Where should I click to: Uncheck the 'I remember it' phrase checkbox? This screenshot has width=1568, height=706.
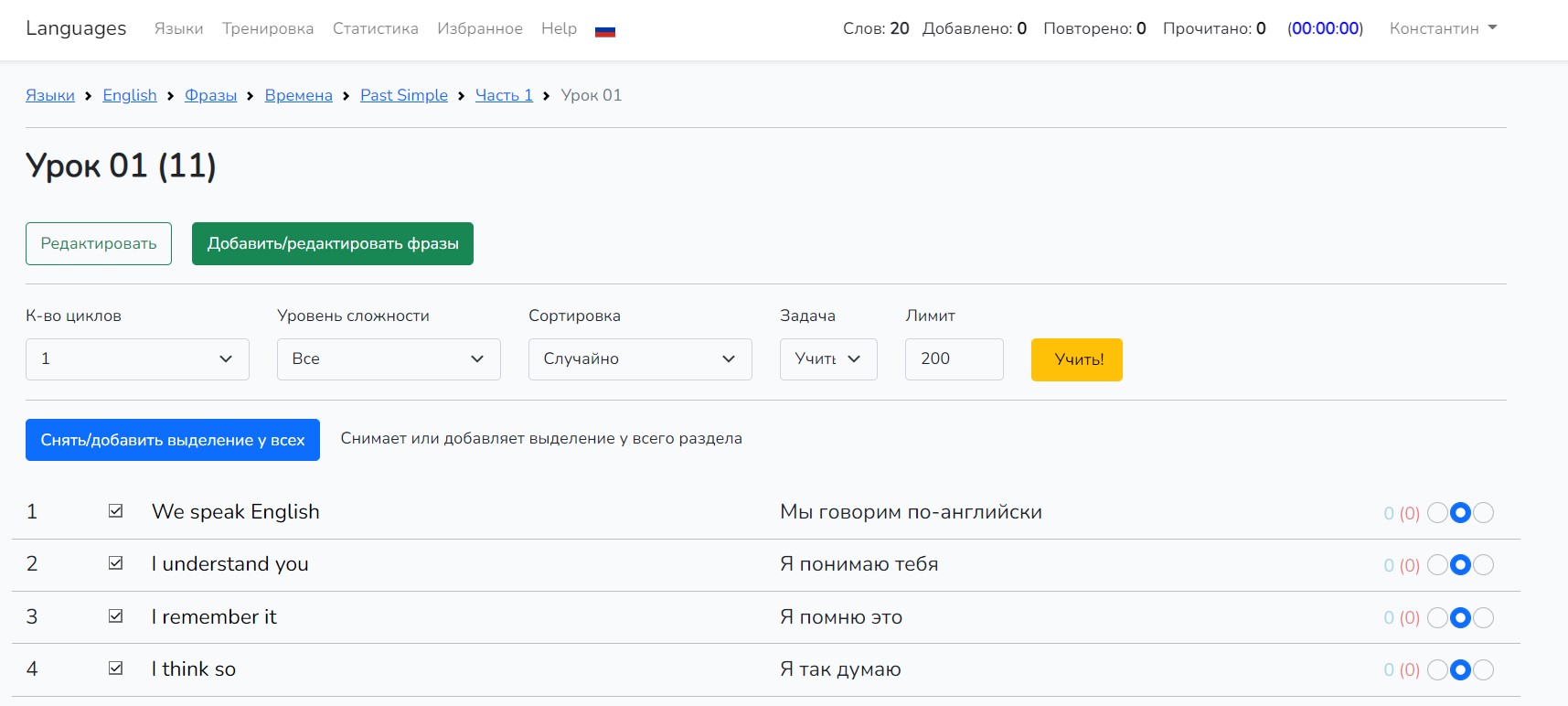pyautogui.click(x=116, y=616)
